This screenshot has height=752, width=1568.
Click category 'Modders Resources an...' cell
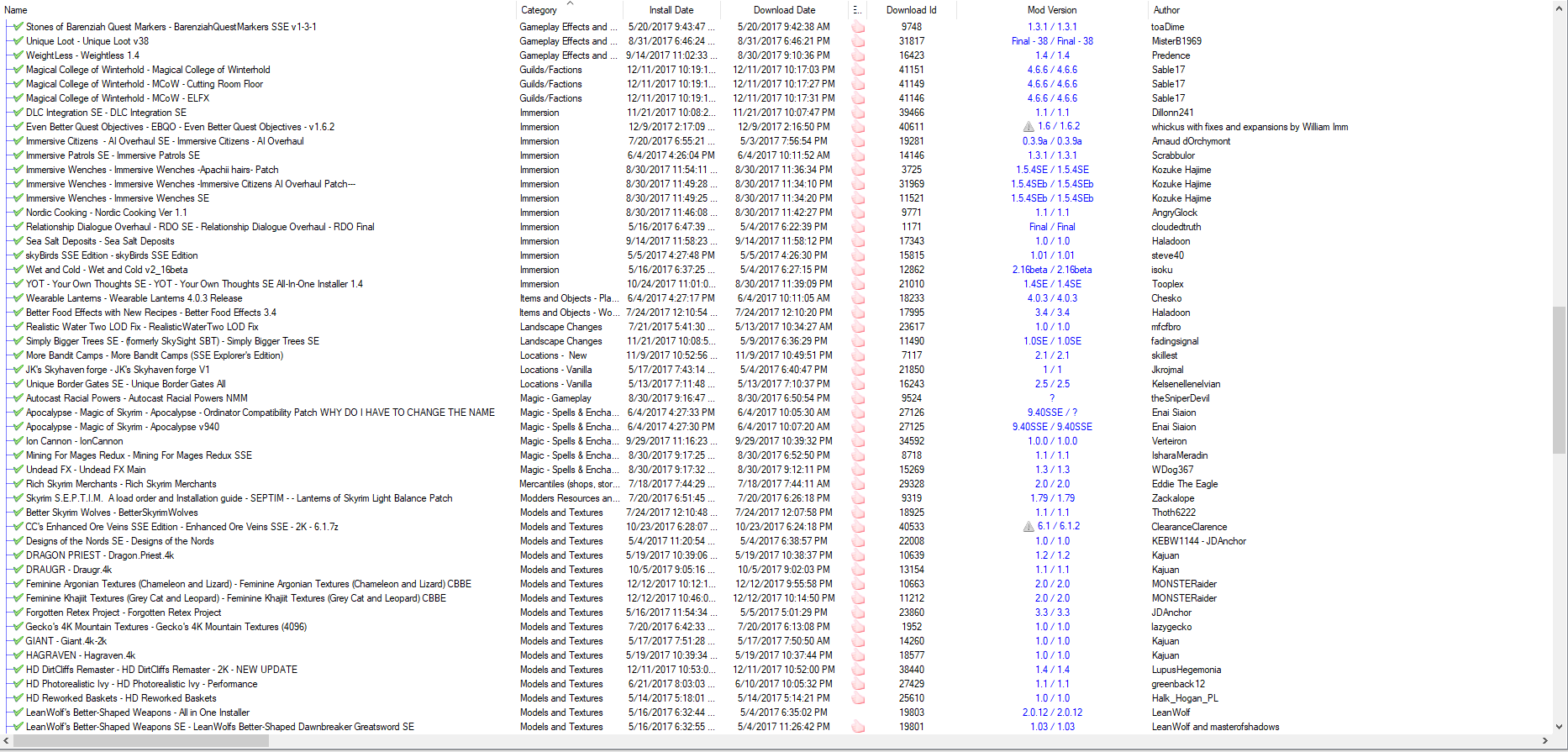pos(570,498)
